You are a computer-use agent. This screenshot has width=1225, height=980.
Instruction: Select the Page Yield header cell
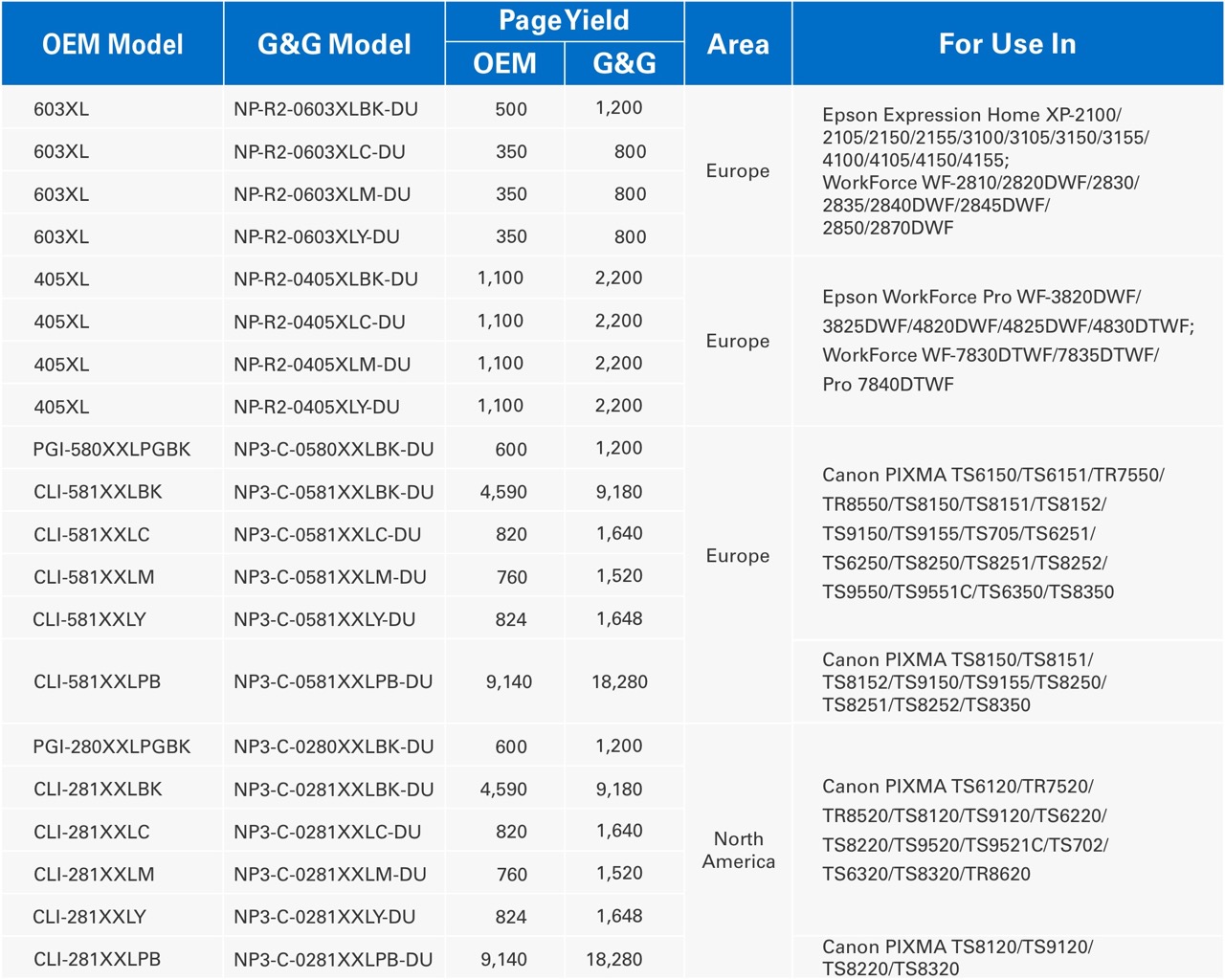click(x=564, y=21)
